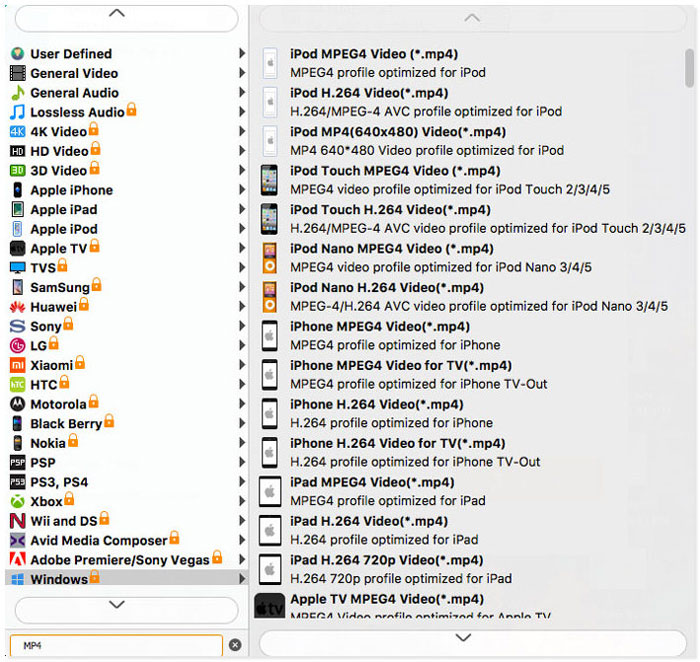Click the Sony S logo icon
Viewport: 700px width, 662px height.
click(x=17, y=326)
